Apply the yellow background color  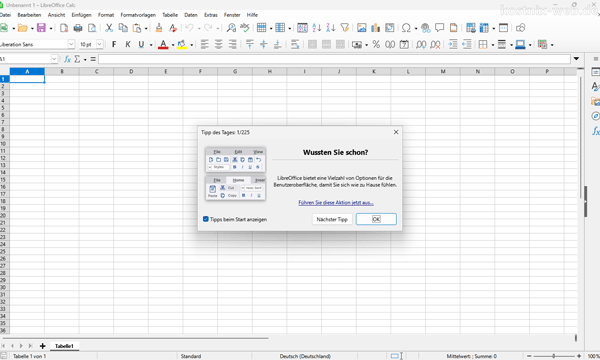tap(182, 44)
